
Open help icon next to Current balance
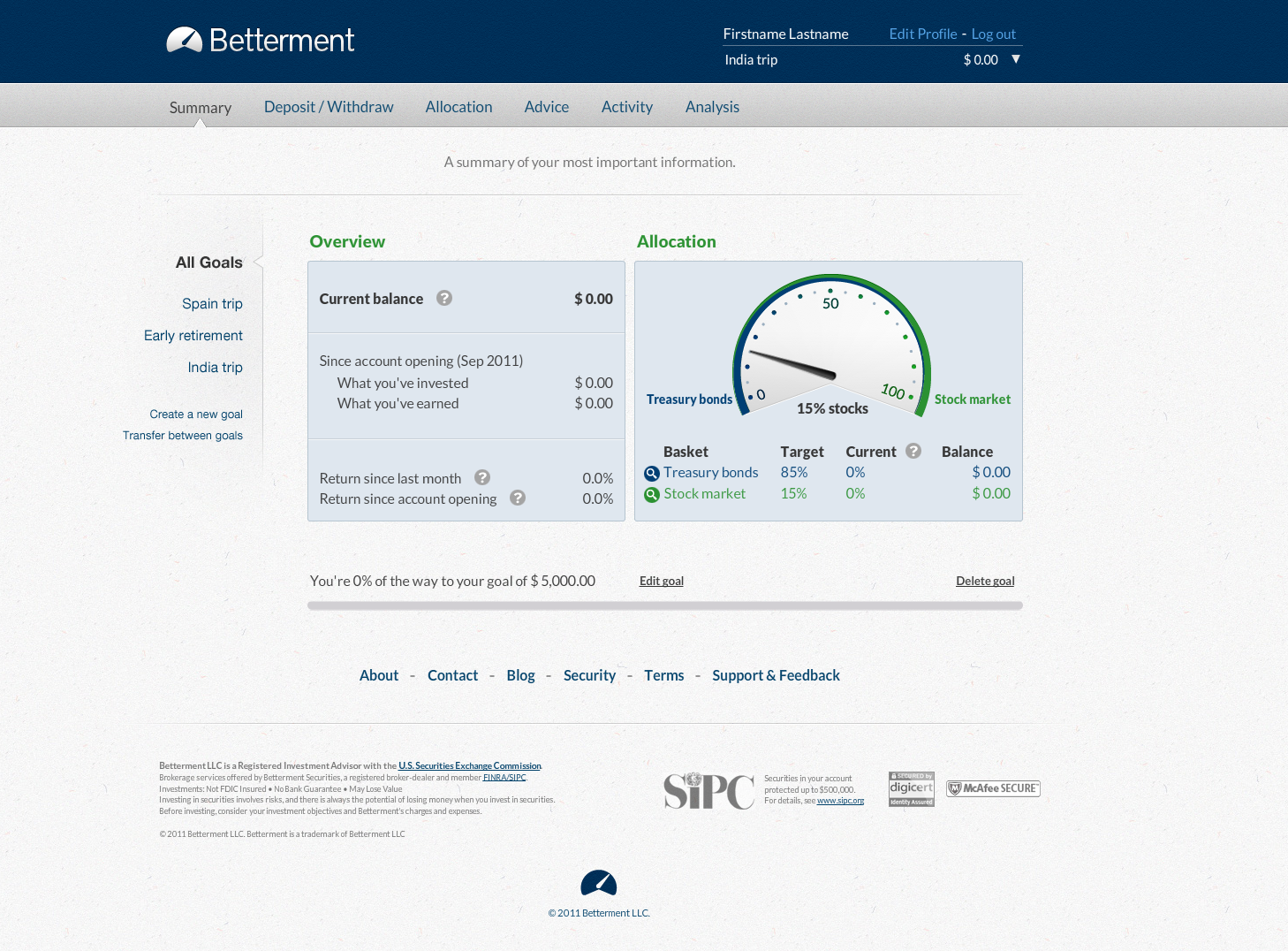point(444,298)
